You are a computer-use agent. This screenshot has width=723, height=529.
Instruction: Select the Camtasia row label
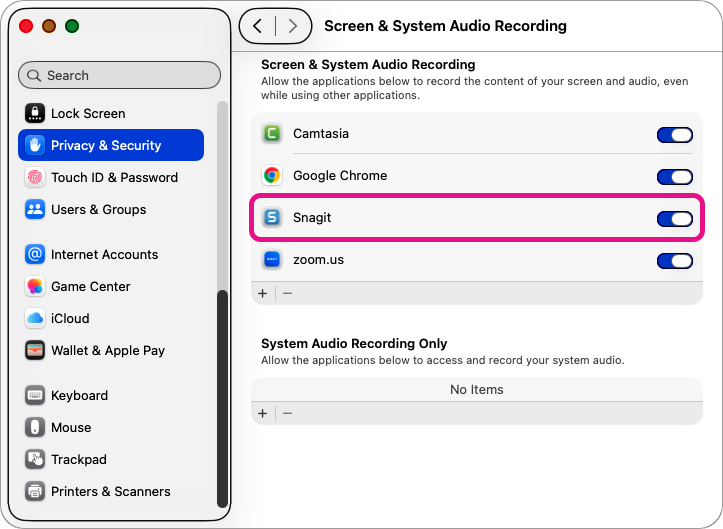321,134
